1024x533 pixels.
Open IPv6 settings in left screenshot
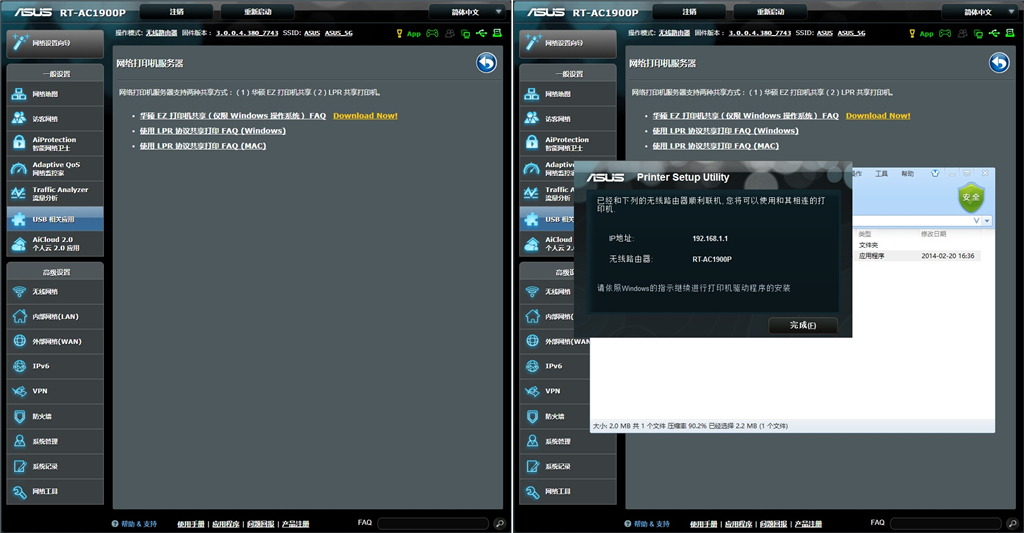tap(55, 366)
